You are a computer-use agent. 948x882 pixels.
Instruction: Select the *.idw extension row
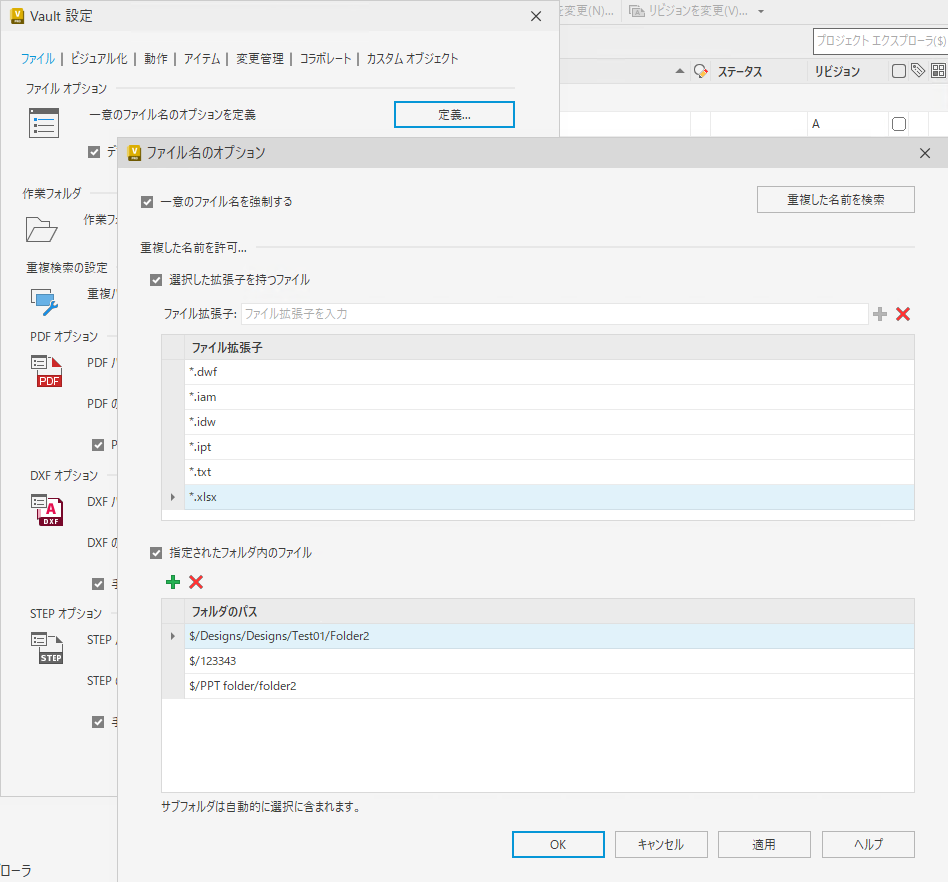pyautogui.click(x=549, y=422)
